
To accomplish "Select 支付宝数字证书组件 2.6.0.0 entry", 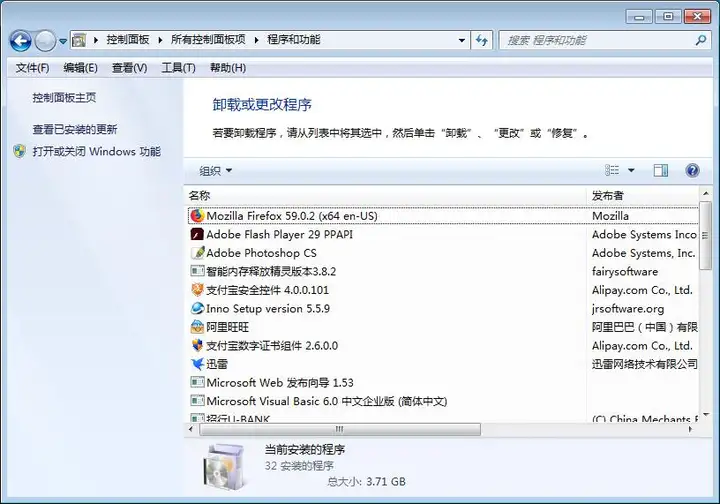I will [272, 346].
